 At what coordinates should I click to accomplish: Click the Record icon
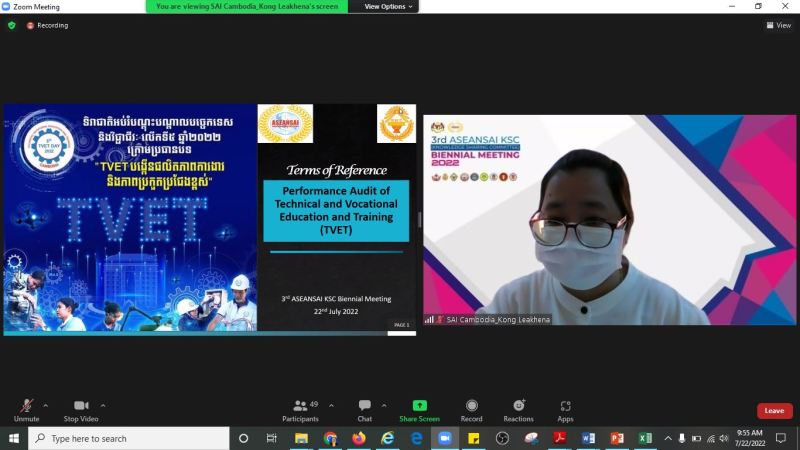[x=471, y=408]
